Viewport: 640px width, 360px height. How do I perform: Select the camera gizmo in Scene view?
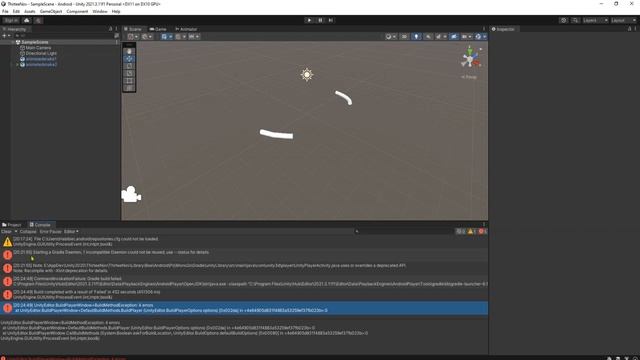click(131, 195)
